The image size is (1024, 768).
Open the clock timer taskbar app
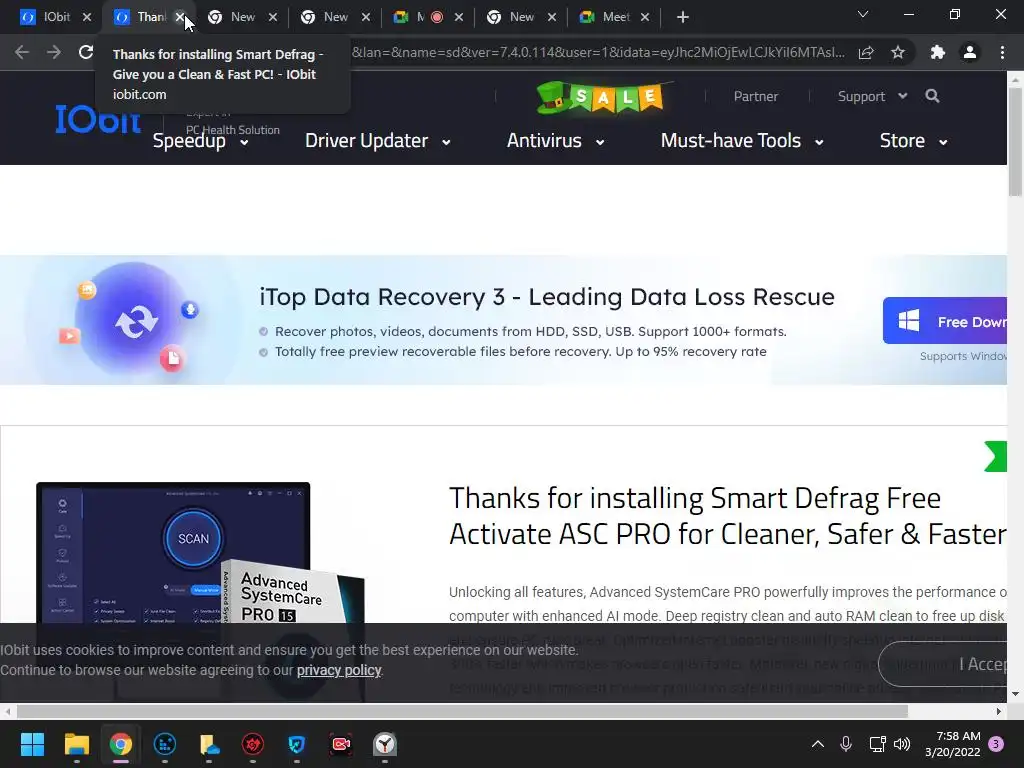point(385,744)
